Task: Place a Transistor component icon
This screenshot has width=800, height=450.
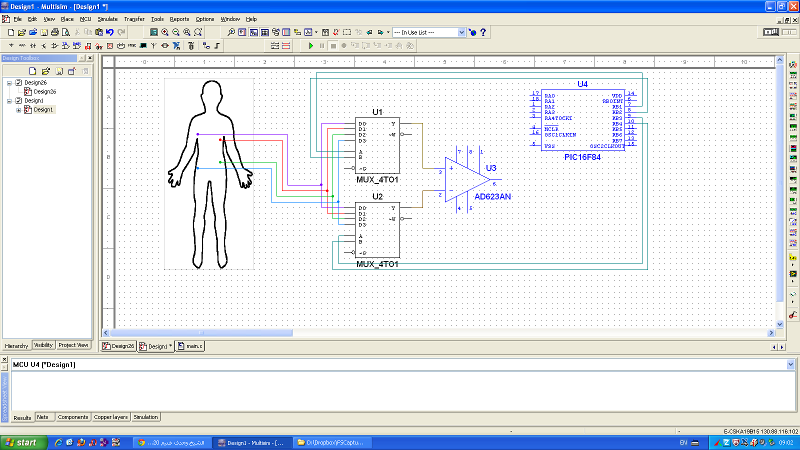Action: coord(44,46)
